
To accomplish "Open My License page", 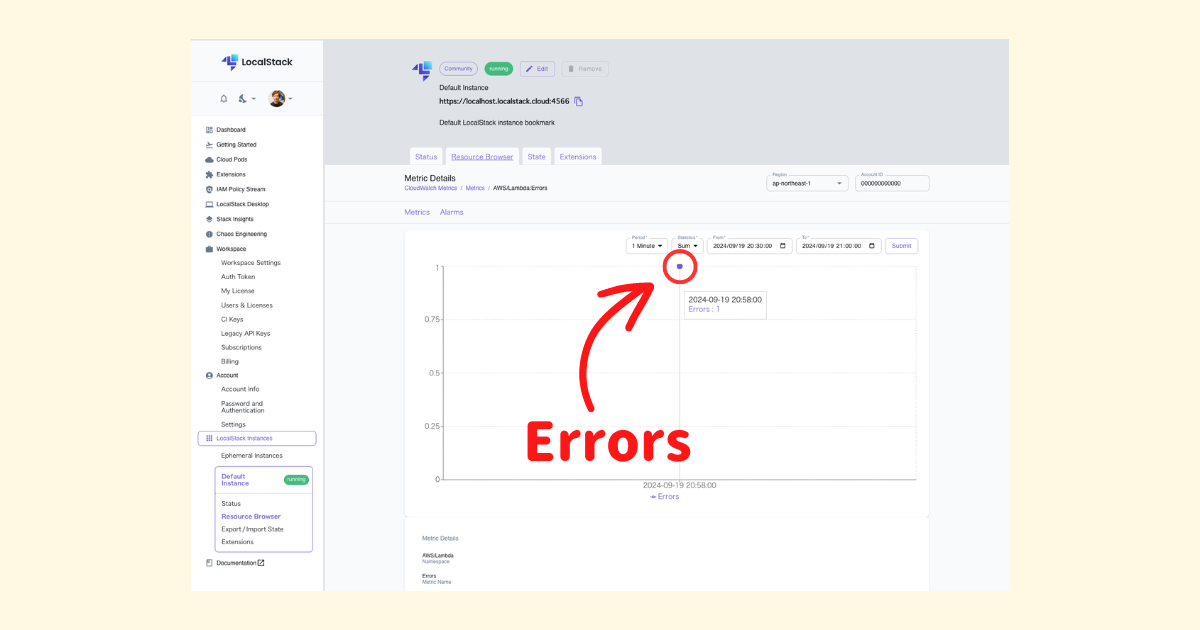I will pyautogui.click(x=238, y=291).
